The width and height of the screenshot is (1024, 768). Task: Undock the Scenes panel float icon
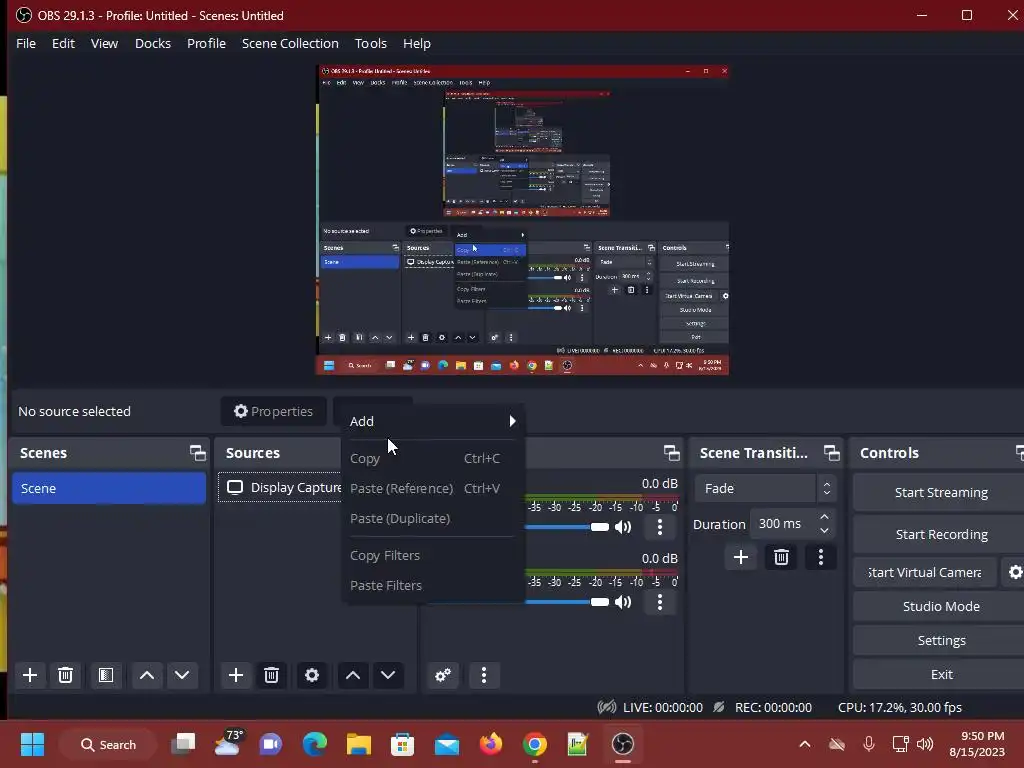(197, 453)
